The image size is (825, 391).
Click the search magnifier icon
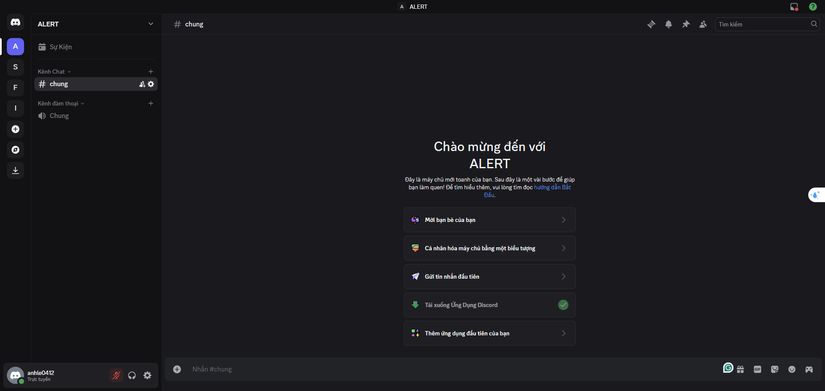[814, 24]
